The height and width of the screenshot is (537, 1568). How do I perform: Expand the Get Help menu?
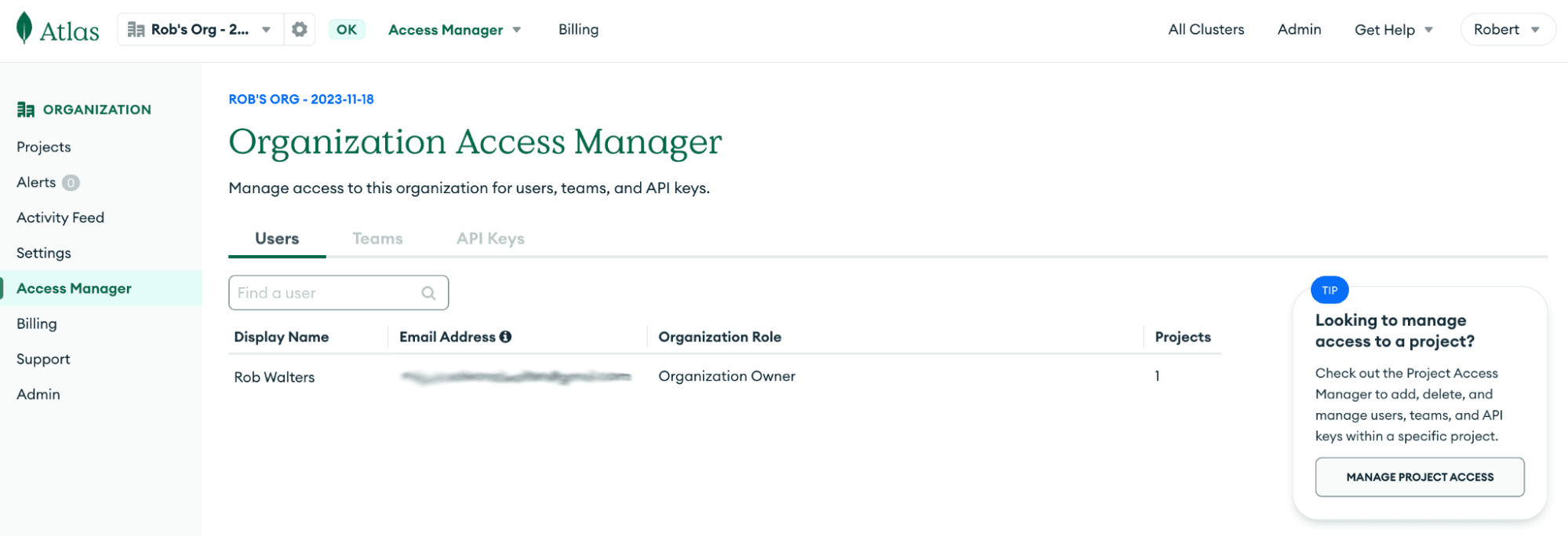(1393, 30)
